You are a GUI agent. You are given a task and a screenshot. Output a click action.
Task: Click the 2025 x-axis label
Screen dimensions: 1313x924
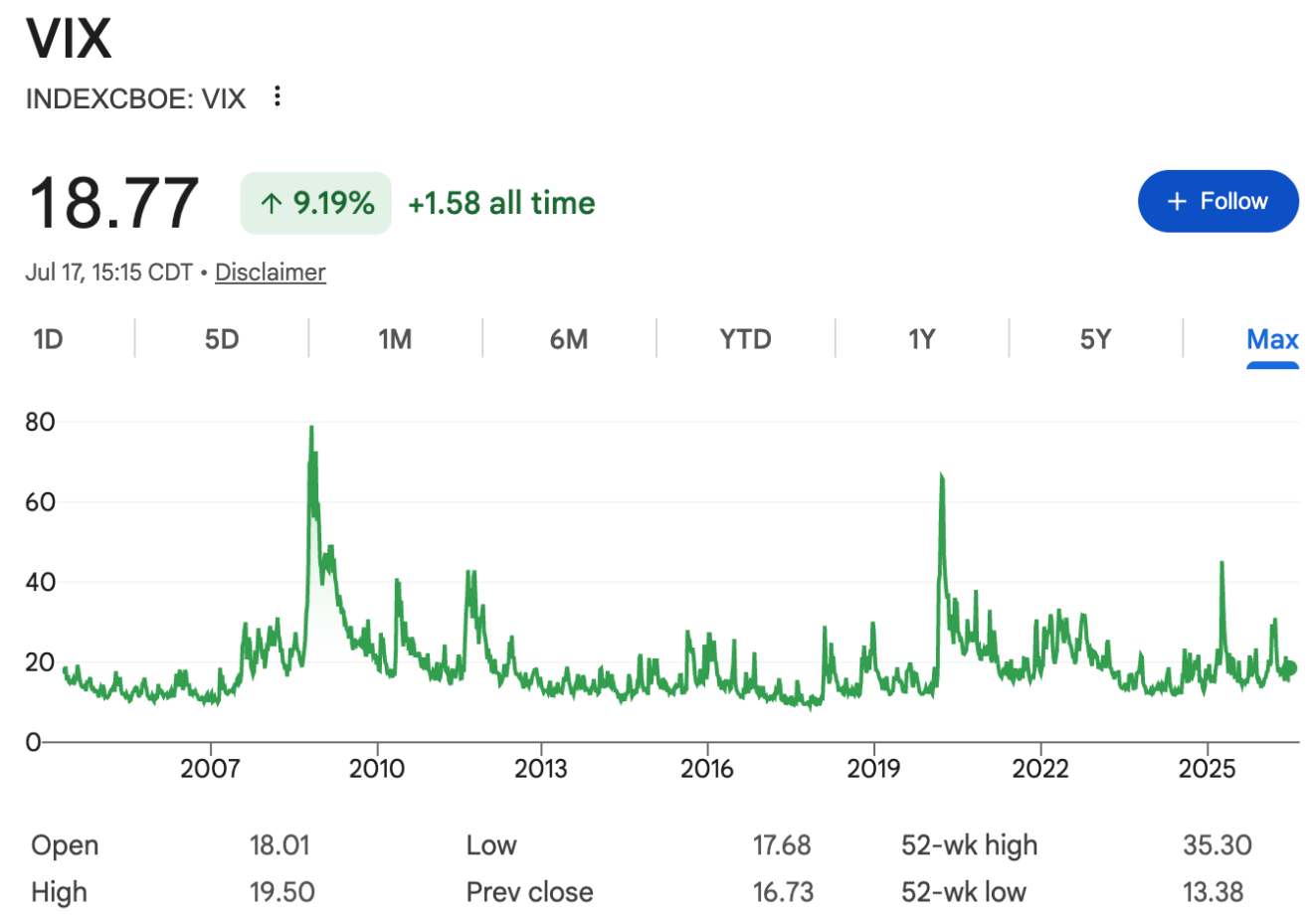1207,769
